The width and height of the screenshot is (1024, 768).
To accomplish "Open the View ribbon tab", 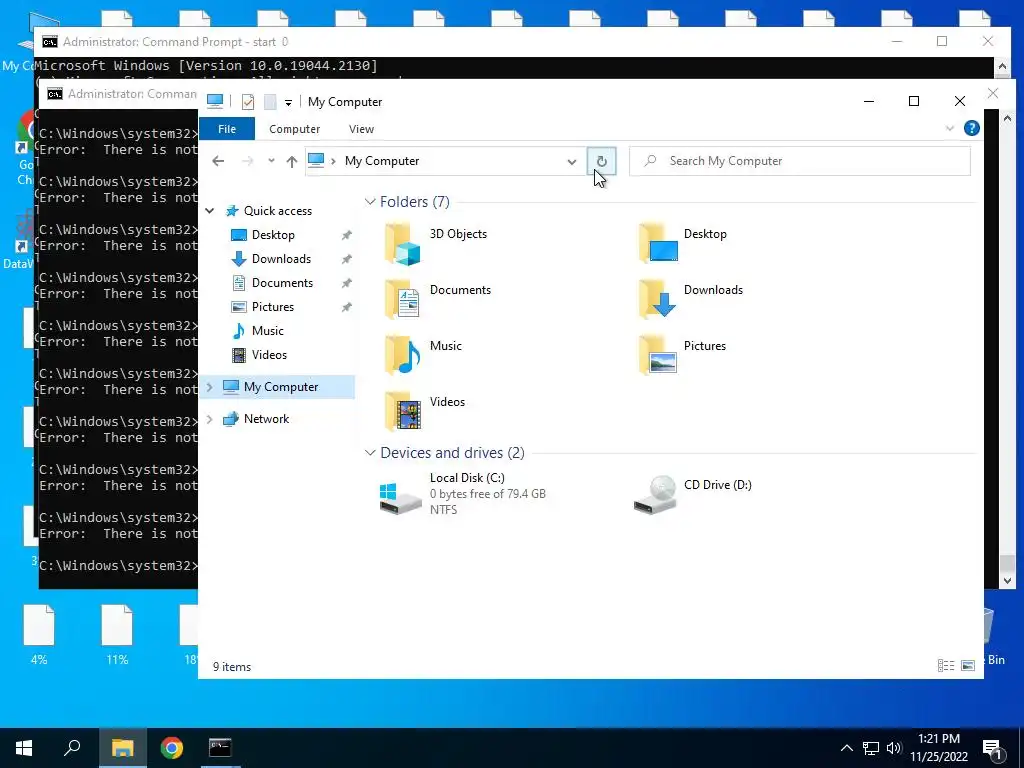I will click(361, 129).
